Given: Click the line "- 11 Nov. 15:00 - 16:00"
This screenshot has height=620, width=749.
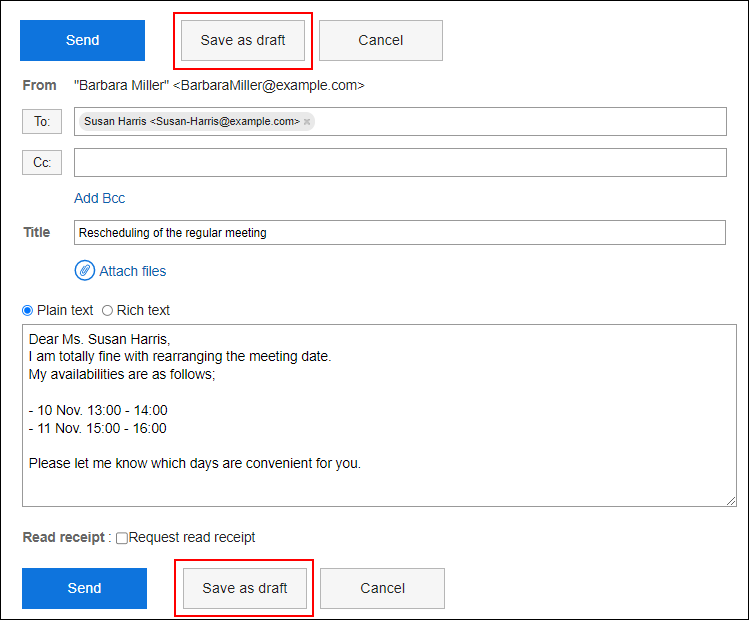Looking at the screenshot, I should [x=97, y=428].
